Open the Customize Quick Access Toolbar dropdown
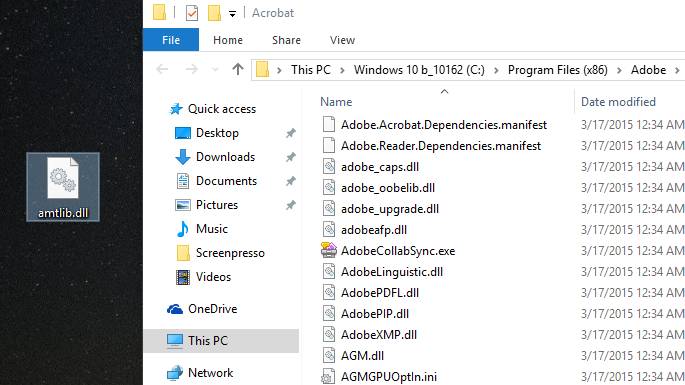 click(232, 14)
